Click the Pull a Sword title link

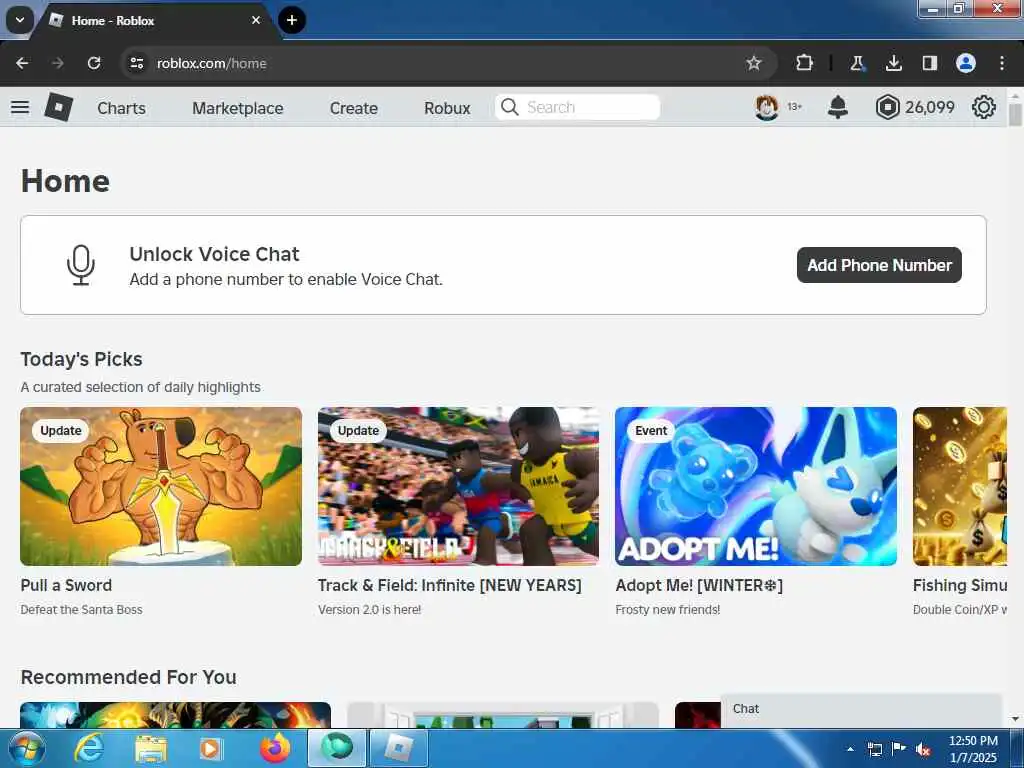click(x=66, y=585)
